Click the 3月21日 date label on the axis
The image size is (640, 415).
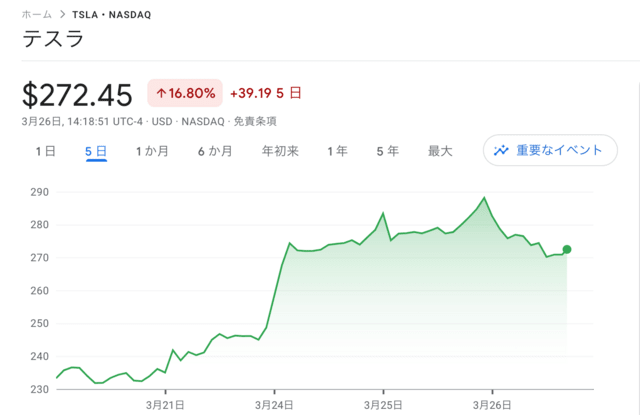[165, 404]
